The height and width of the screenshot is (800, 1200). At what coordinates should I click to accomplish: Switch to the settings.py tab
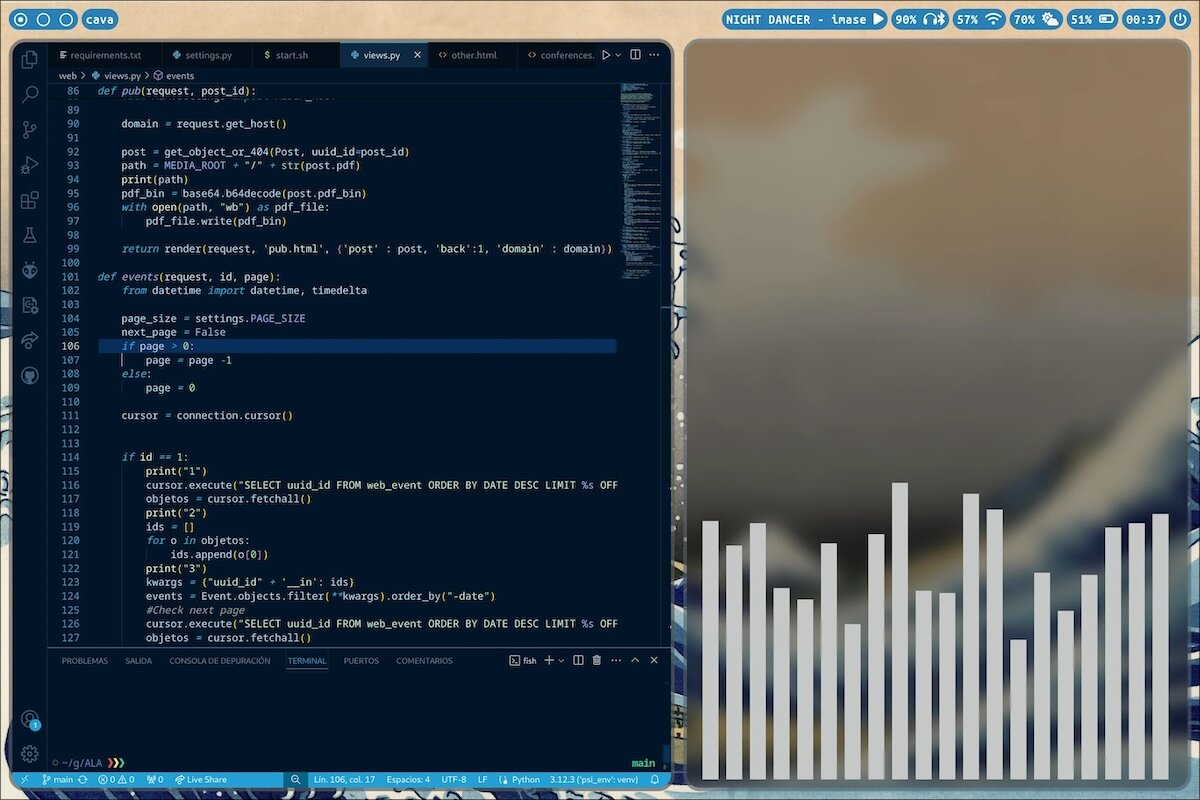click(201, 55)
